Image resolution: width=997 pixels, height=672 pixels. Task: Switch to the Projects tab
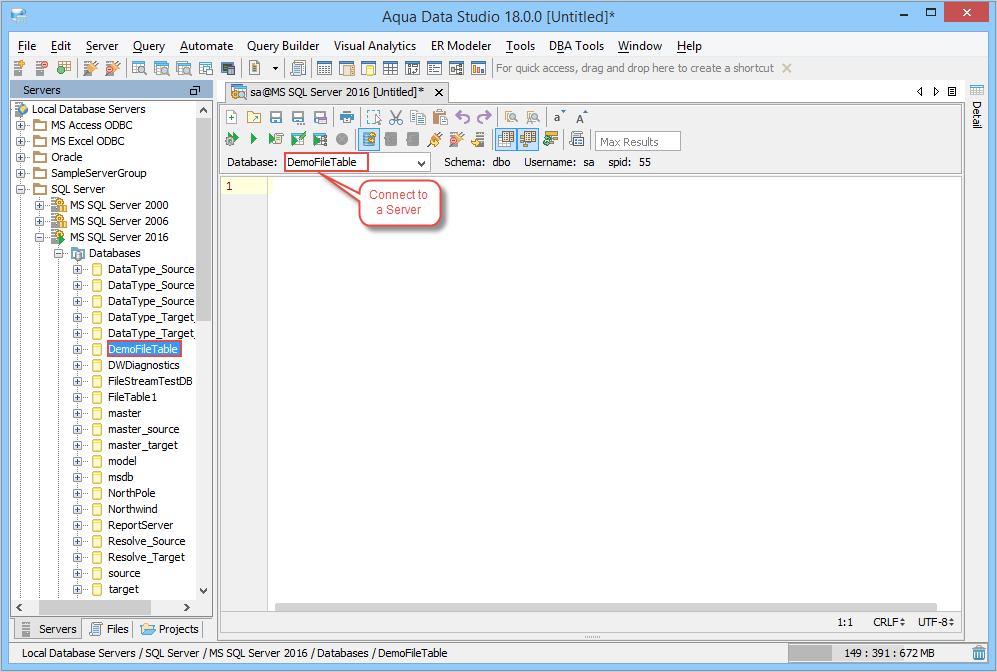(x=170, y=629)
